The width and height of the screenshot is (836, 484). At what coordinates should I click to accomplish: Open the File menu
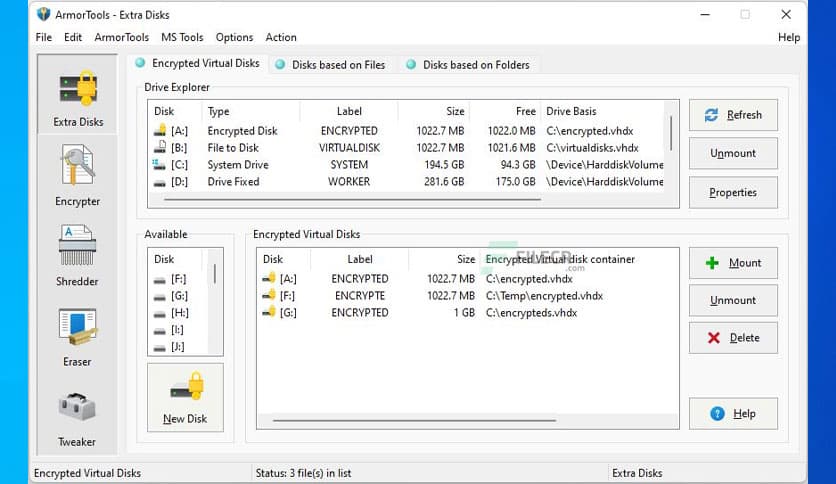44,37
